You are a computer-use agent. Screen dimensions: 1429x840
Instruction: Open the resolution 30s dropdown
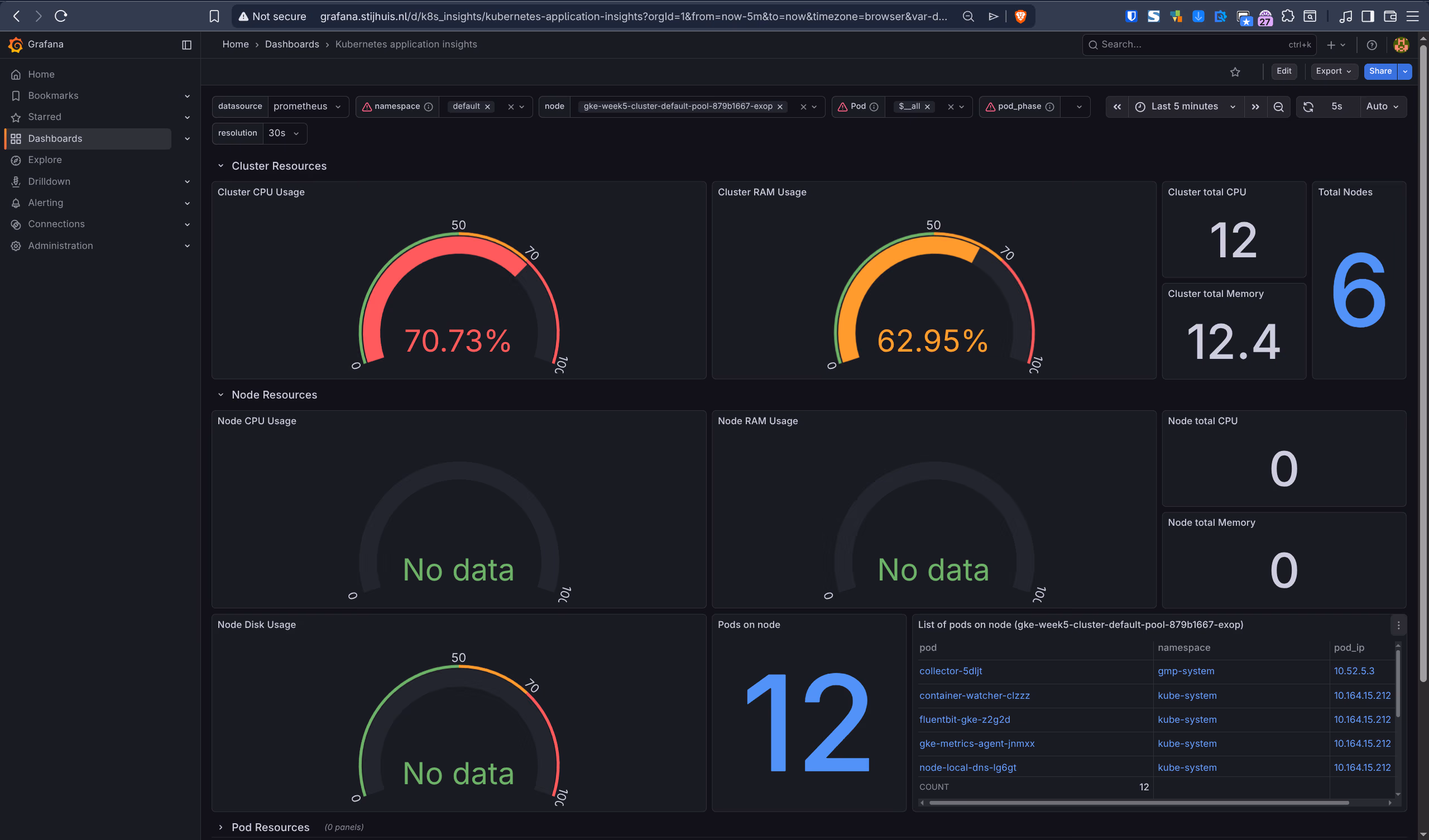[x=285, y=133]
